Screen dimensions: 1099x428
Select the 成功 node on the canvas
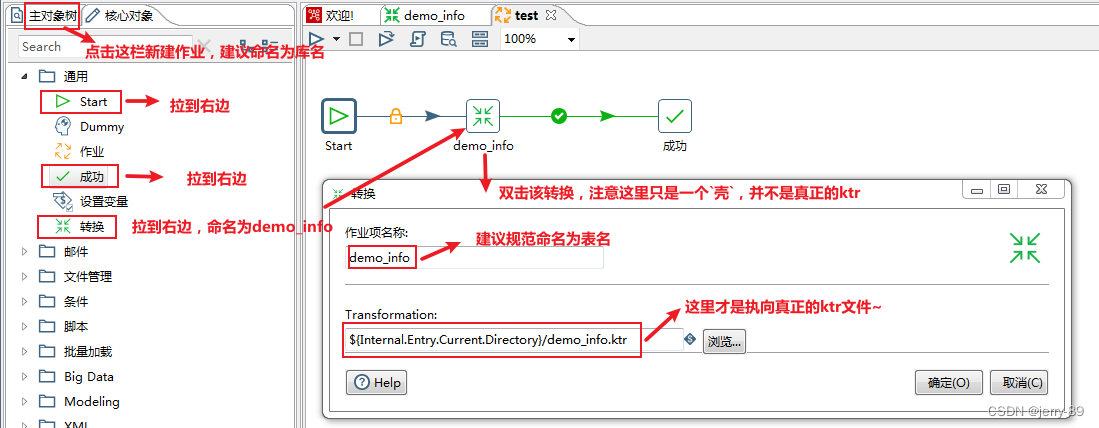[675, 116]
